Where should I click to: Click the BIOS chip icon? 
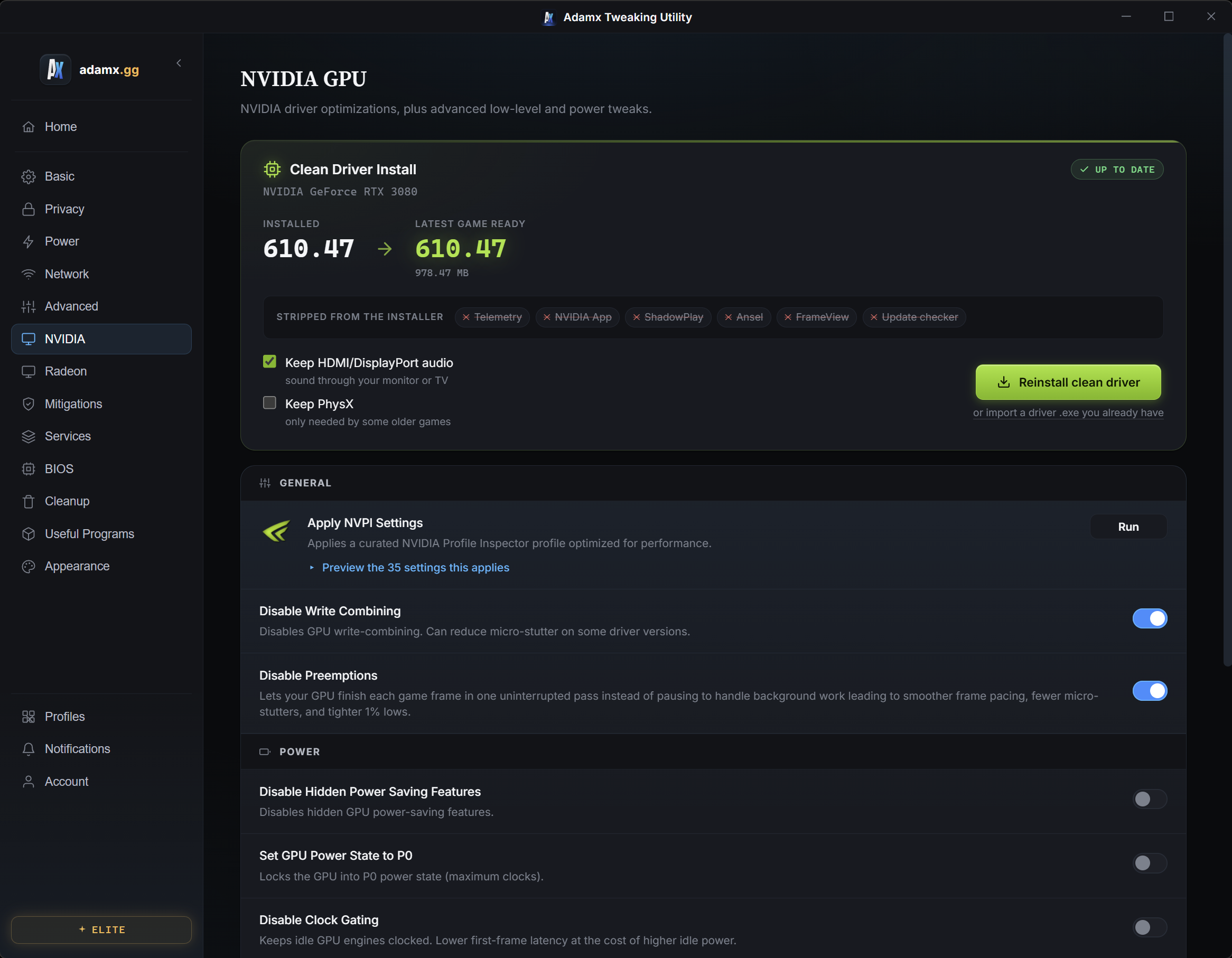click(28, 469)
